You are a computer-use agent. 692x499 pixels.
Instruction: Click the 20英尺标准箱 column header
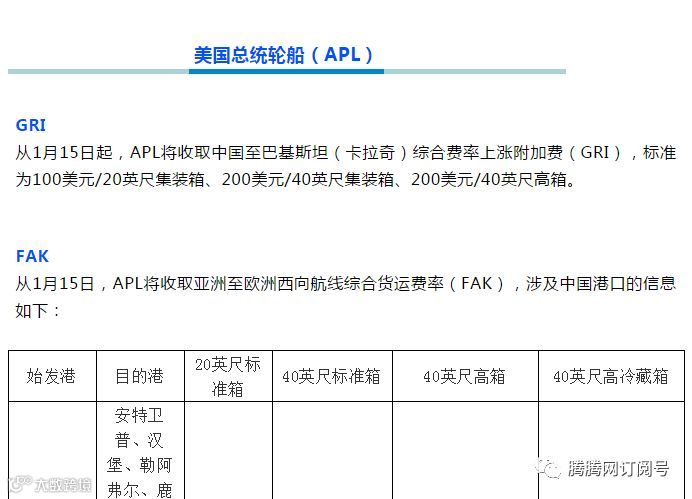(228, 376)
